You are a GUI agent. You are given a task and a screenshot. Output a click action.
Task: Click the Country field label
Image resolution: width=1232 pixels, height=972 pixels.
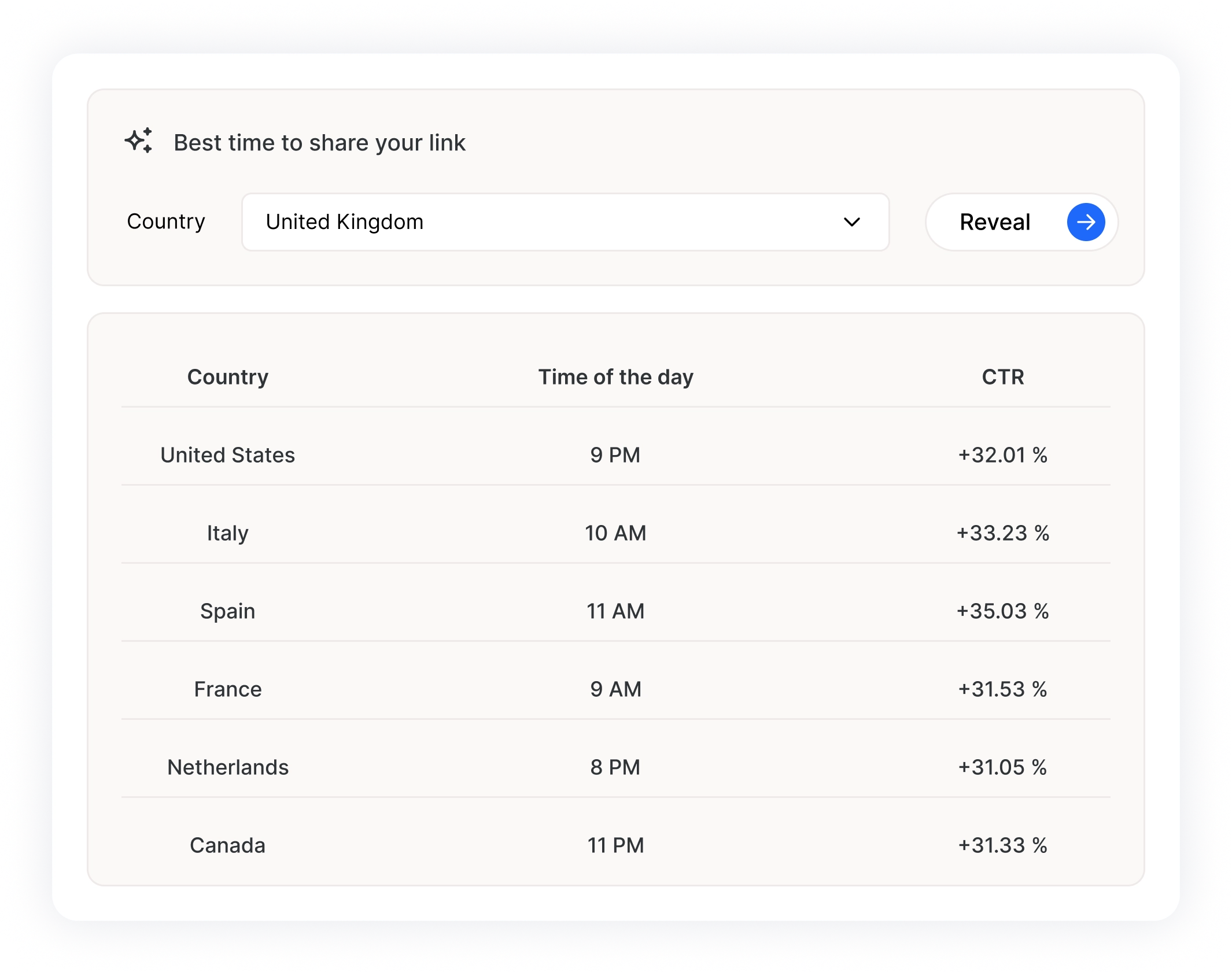pos(166,221)
